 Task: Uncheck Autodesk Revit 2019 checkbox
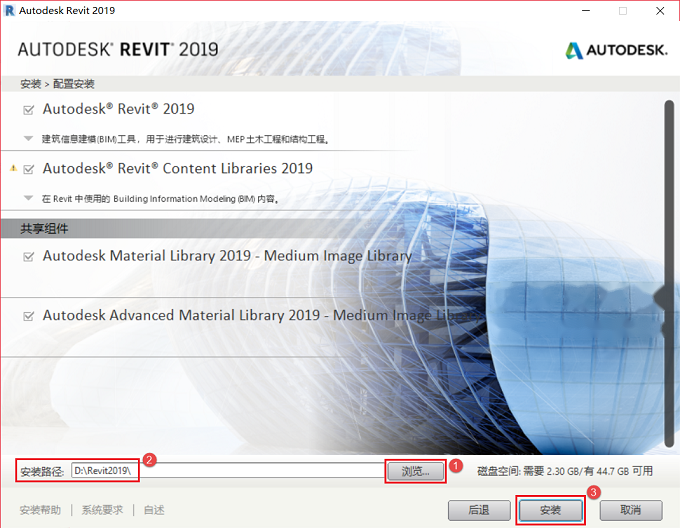point(29,110)
